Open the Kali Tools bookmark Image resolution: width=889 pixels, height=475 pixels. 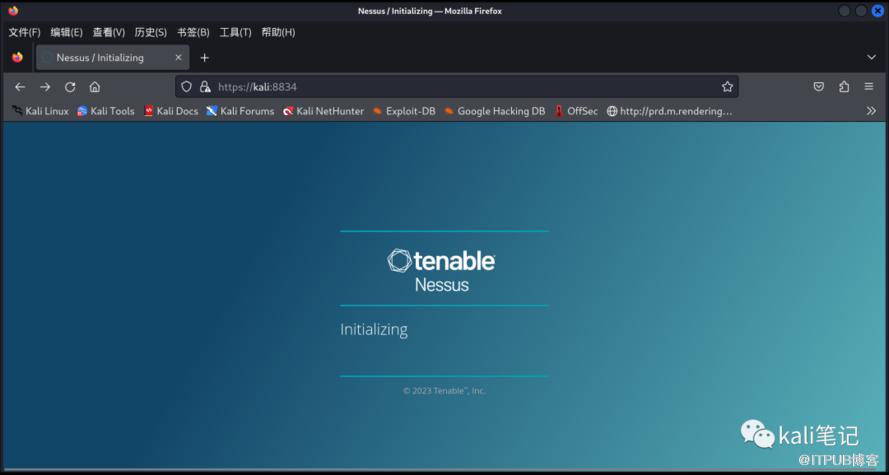tap(106, 111)
